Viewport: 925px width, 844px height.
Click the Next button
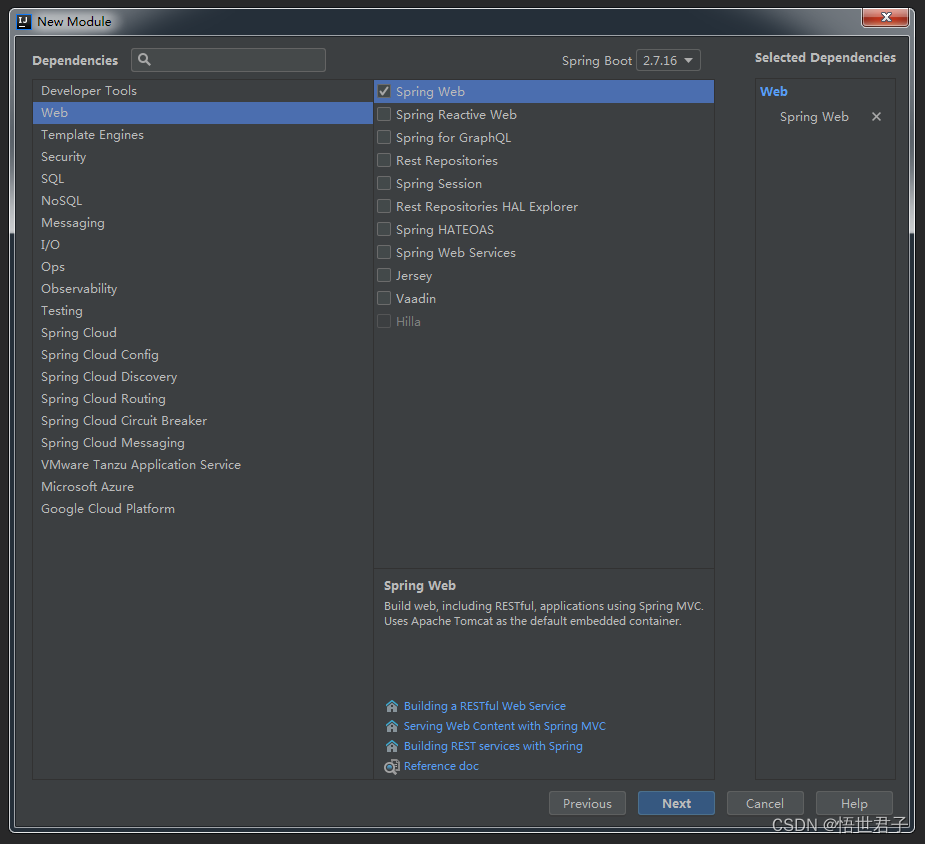click(676, 803)
